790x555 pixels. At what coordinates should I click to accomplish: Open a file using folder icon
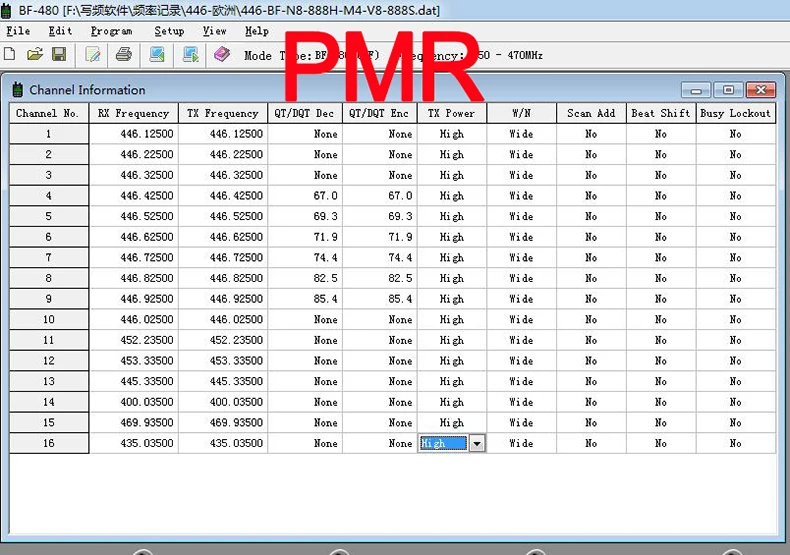click(x=35, y=54)
